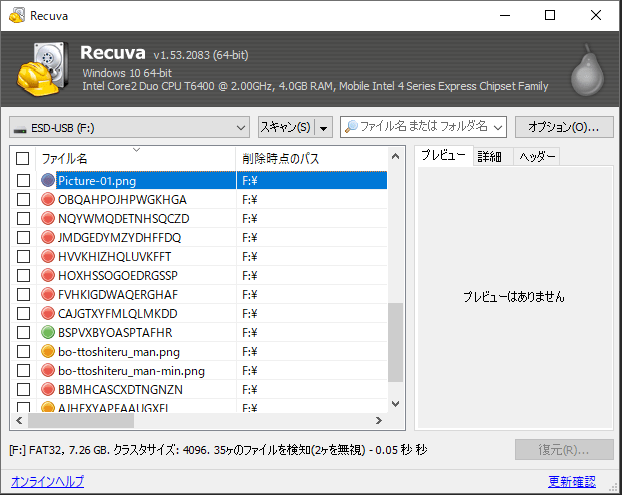Select the CAJGTXYFMLQLMKDD file name

click(x=117, y=313)
